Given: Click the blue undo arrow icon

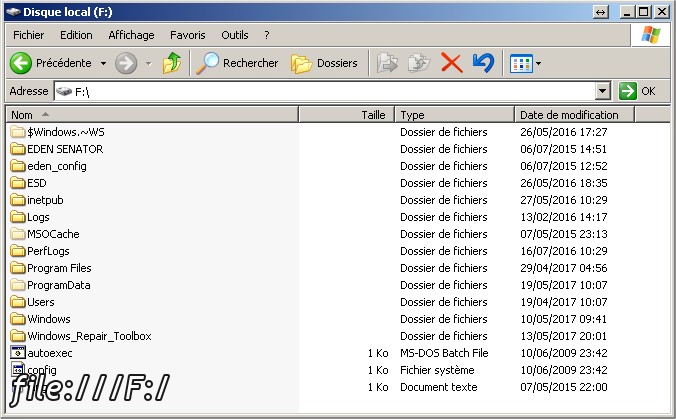Looking at the screenshot, I should [483, 63].
